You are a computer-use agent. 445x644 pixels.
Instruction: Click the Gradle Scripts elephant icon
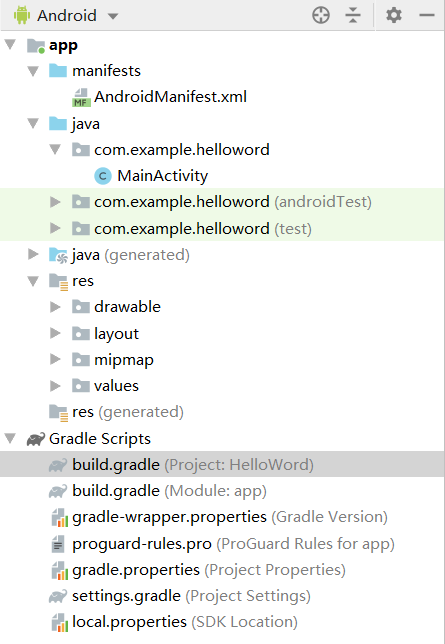click(36, 439)
